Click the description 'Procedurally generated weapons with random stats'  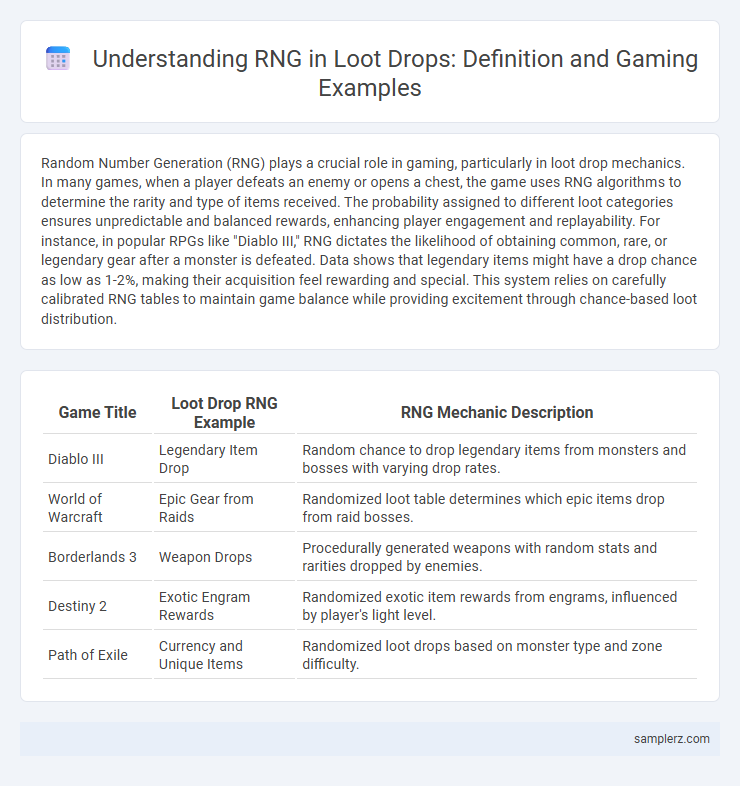[x=497, y=557]
